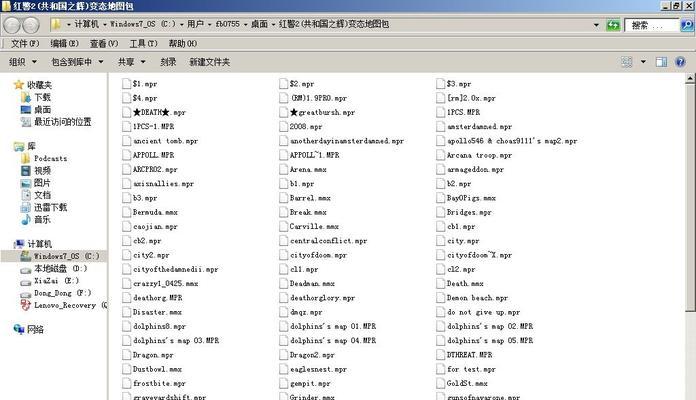Screen dimensions: 696x400
Task: Toggle the preview pane icon
Action: [x=661, y=62]
